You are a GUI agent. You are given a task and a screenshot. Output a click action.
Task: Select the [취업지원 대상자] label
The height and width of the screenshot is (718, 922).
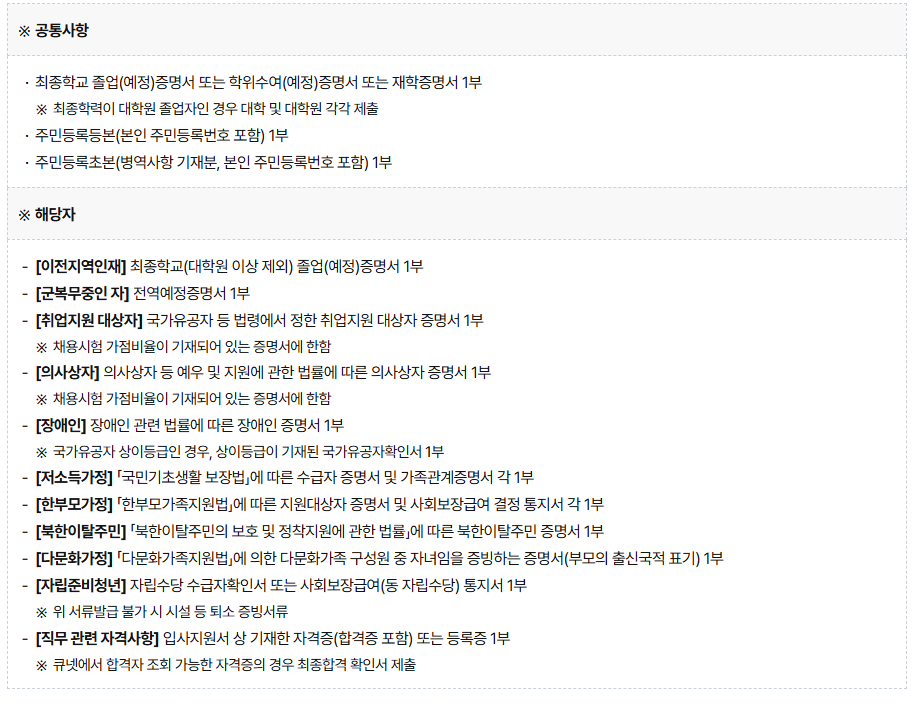pos(88,319)
